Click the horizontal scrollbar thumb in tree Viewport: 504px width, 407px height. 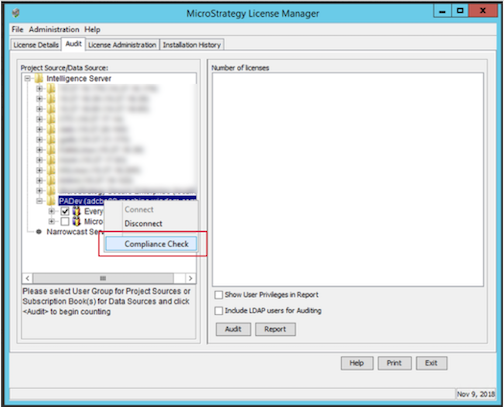coord(103,278)
